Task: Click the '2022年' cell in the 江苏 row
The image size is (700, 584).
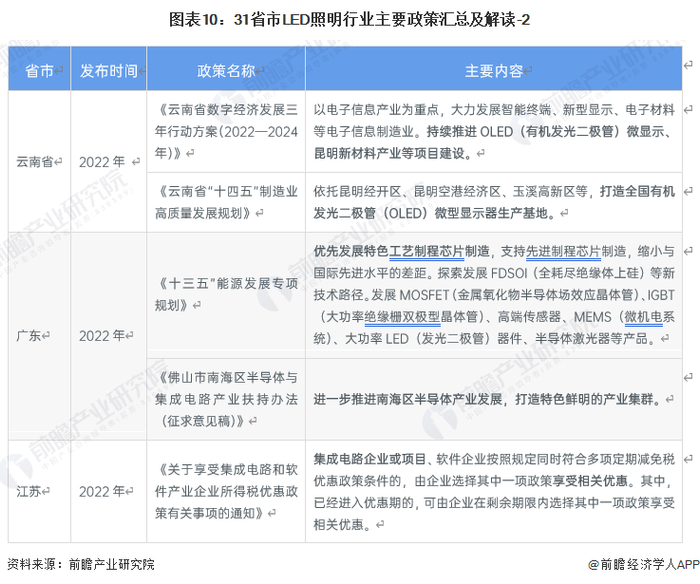Action: [108, 492]
